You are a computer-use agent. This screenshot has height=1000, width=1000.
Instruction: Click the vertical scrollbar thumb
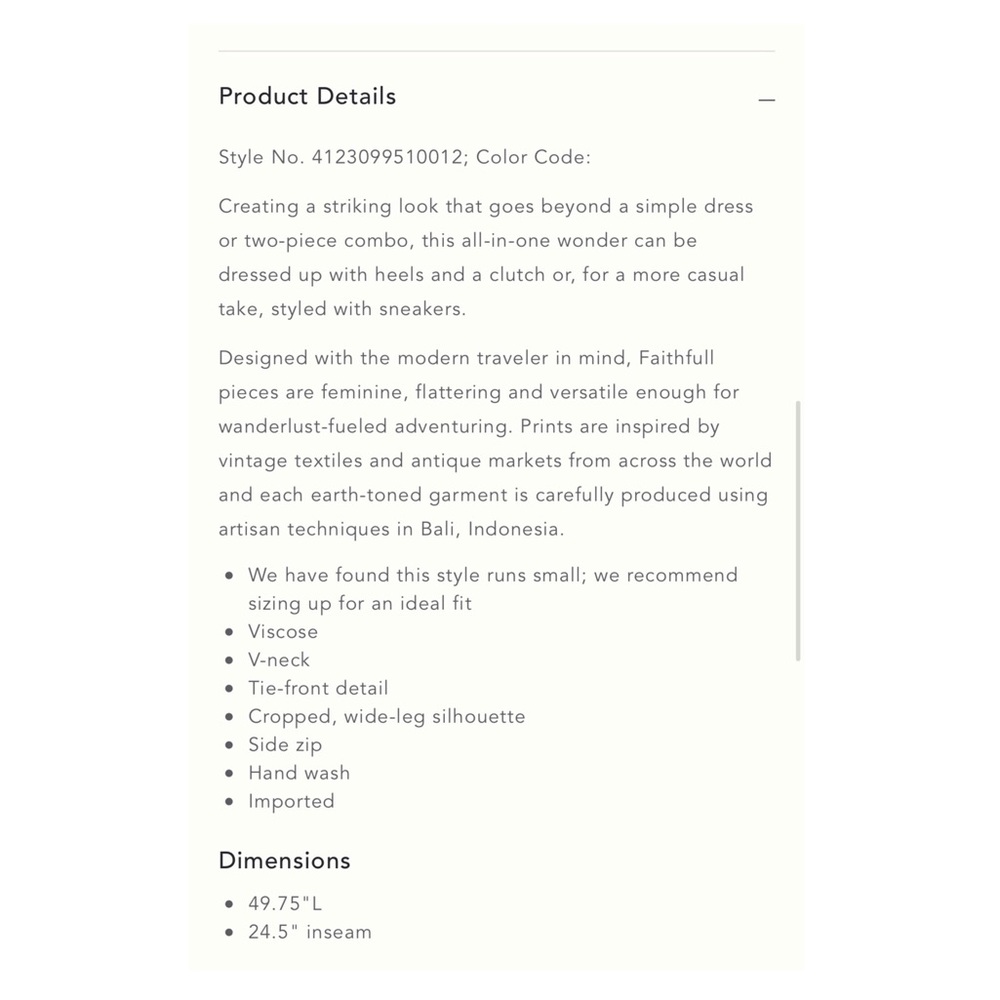[798, 531]
